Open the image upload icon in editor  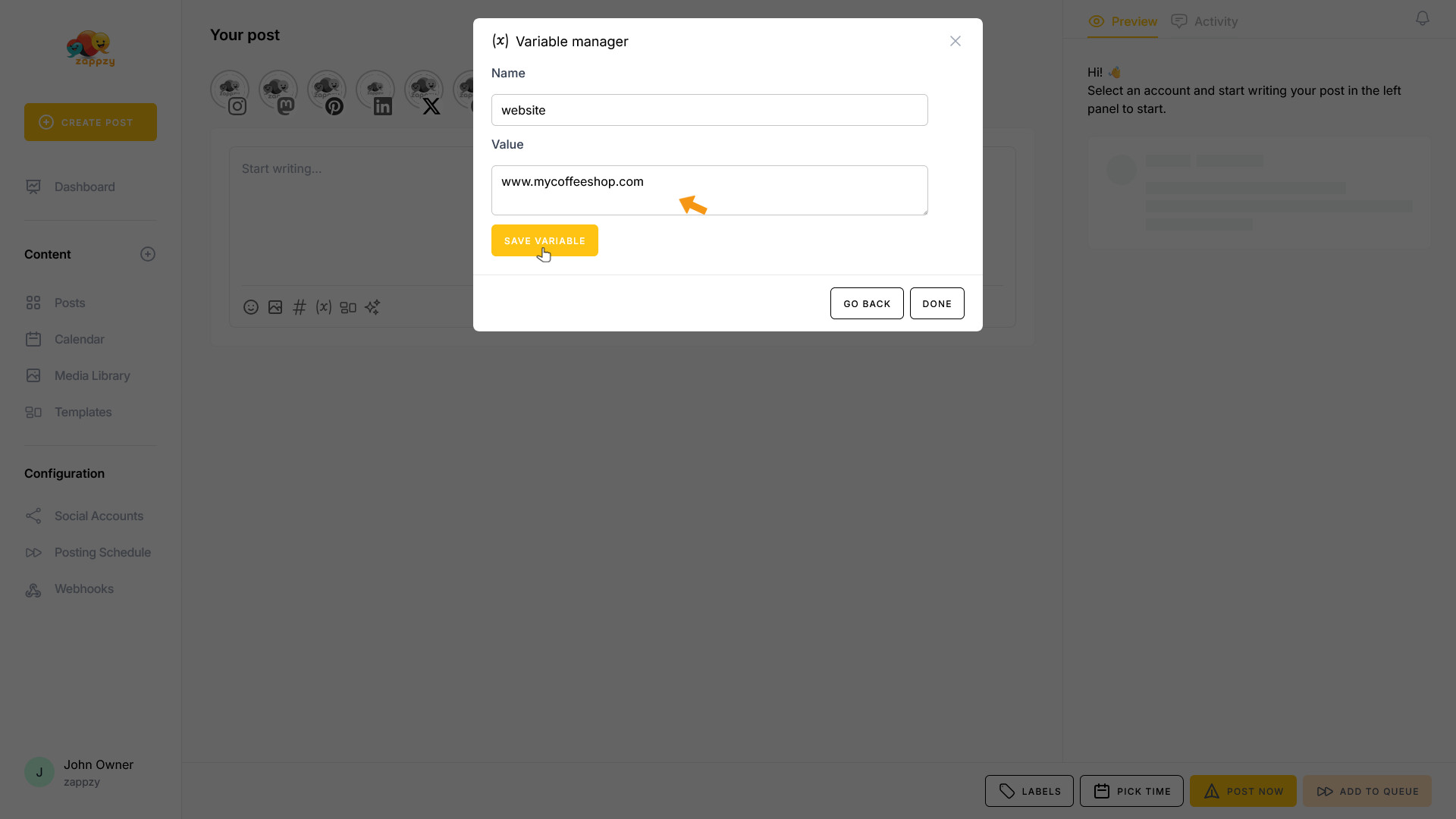tap(275, 307)
